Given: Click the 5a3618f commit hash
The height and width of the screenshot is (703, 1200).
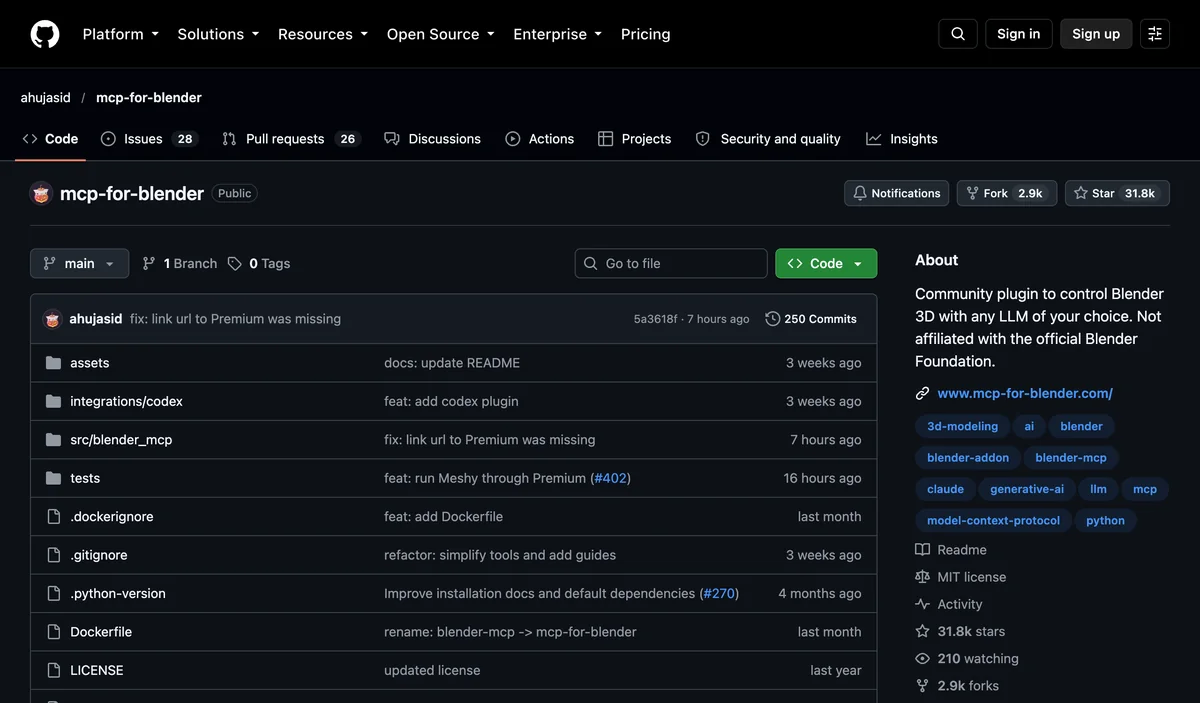Looking at the screenshot, I should click(656, 319).
